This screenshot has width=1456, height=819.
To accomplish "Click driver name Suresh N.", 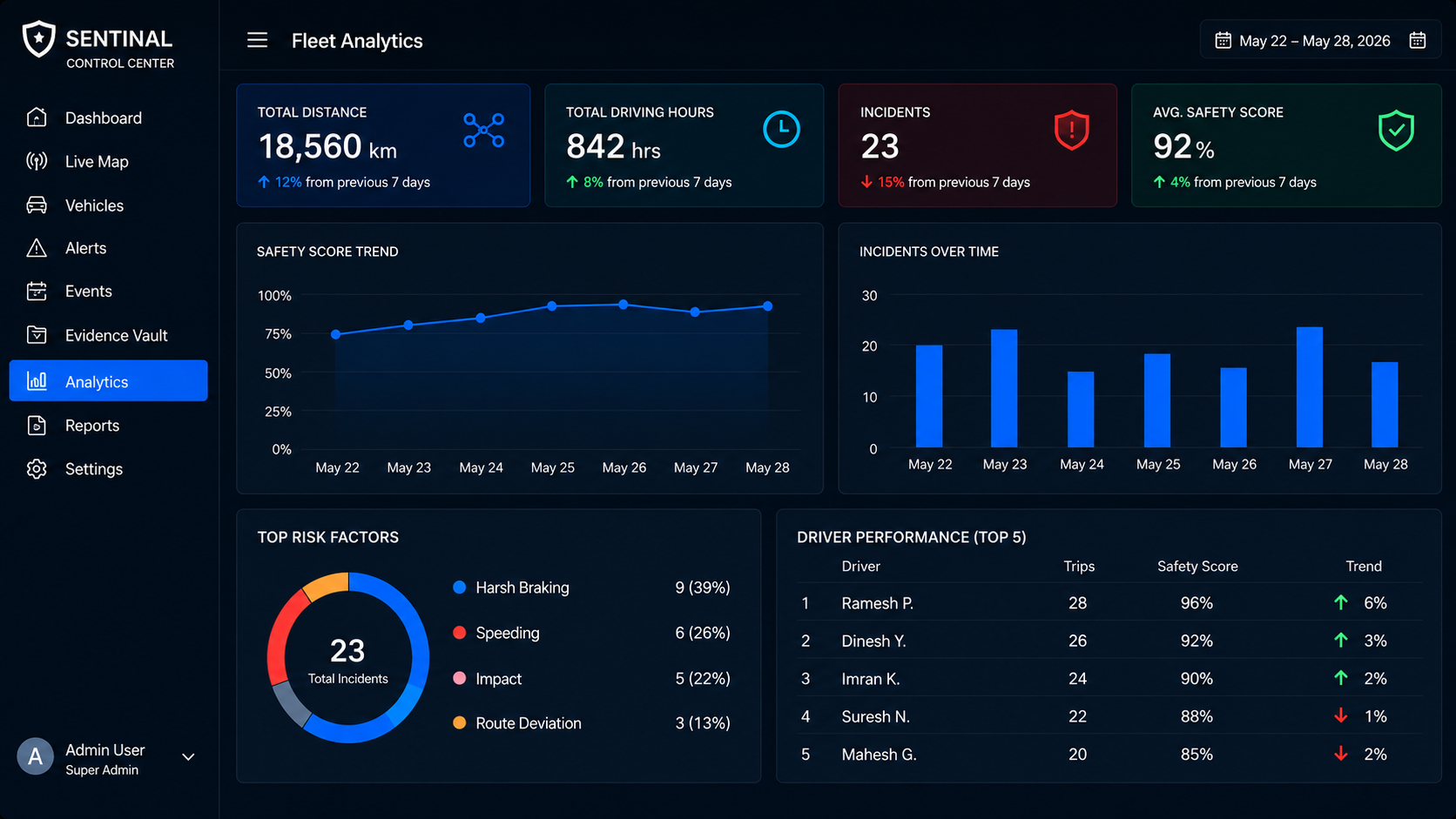I will coord(875,716).
